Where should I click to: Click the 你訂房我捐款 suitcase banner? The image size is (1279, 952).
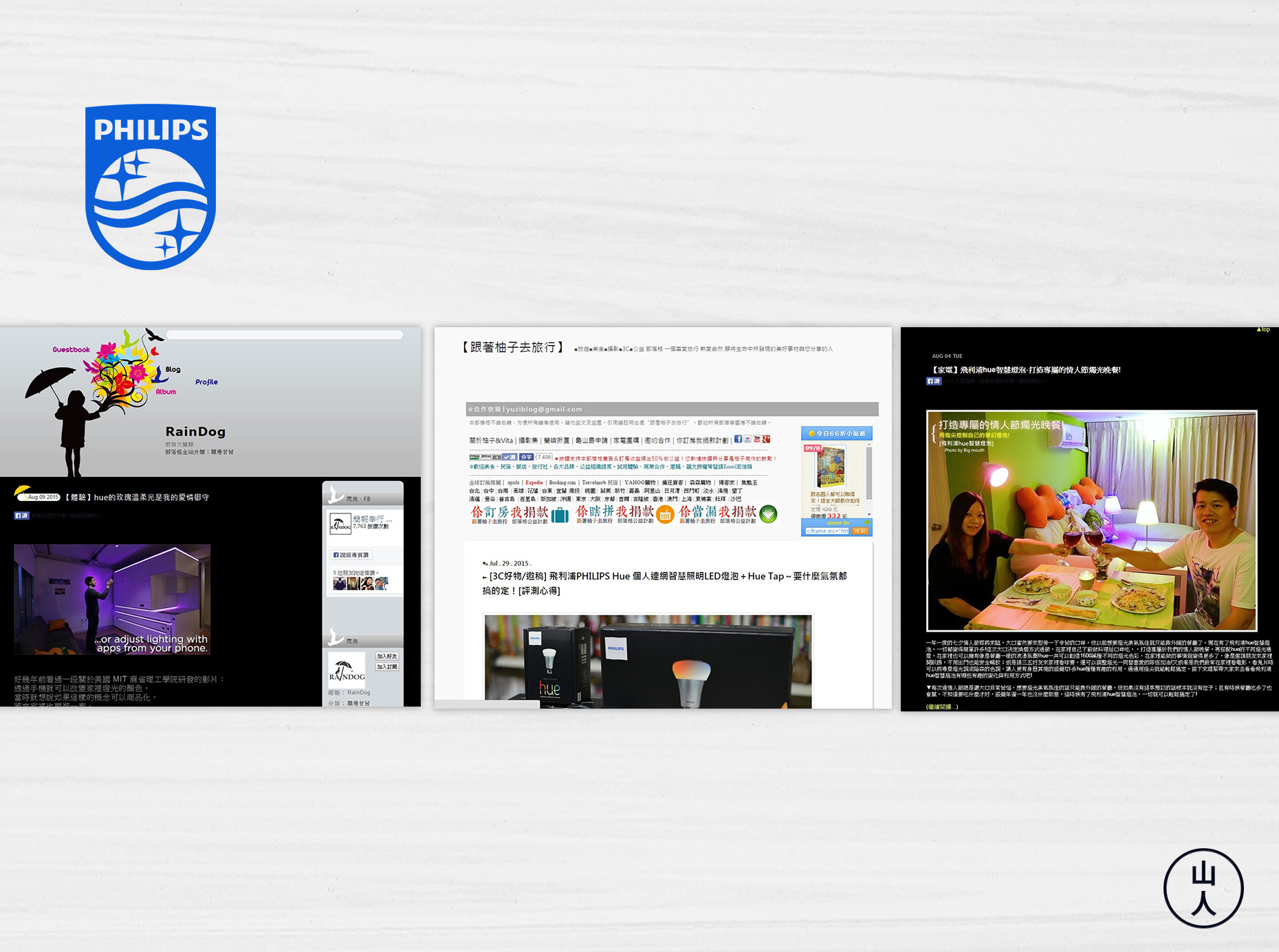point(520,514)
